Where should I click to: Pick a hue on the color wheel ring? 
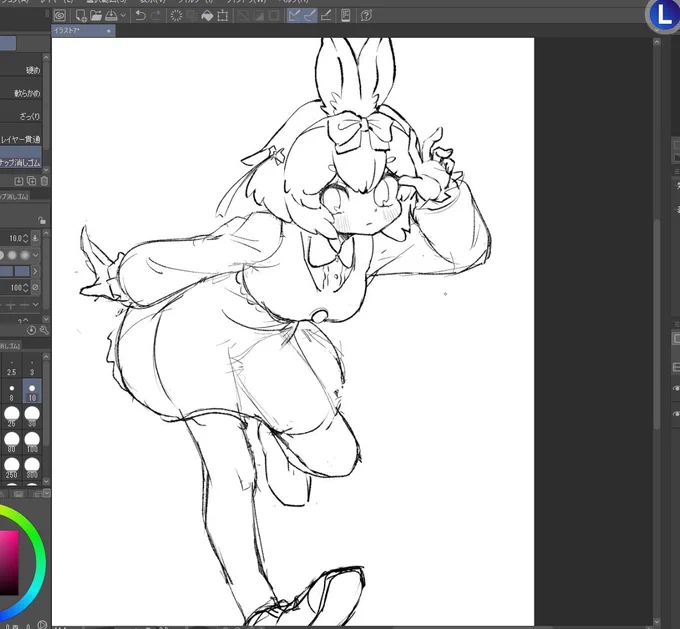40,560
